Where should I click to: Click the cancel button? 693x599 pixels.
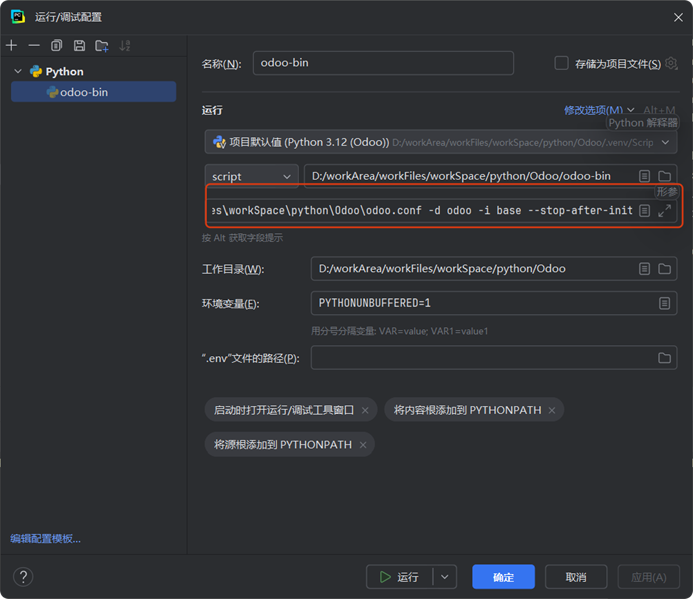click(x=576, y=577)
